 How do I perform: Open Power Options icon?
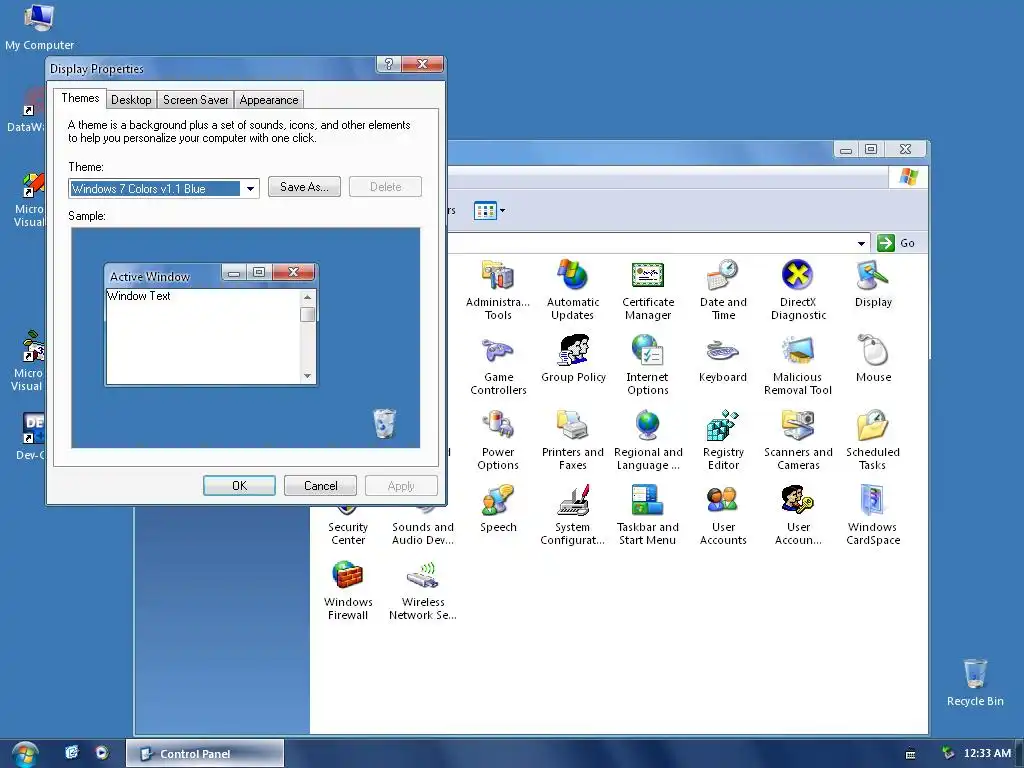coord(498,440)
